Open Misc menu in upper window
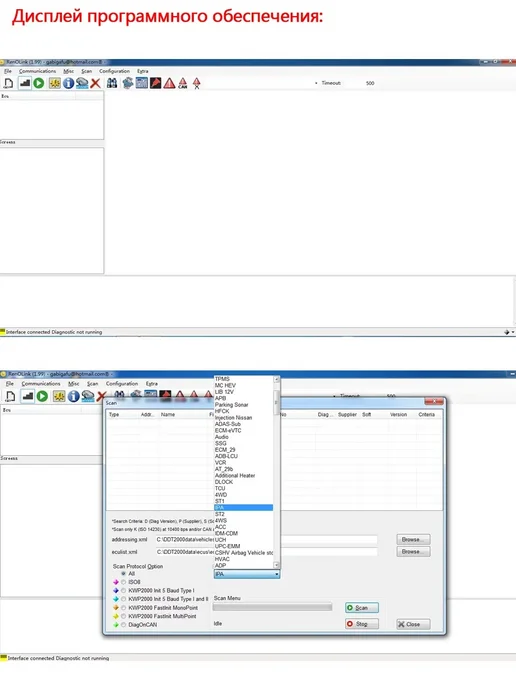Screen dimensions: 516x688 68,71
